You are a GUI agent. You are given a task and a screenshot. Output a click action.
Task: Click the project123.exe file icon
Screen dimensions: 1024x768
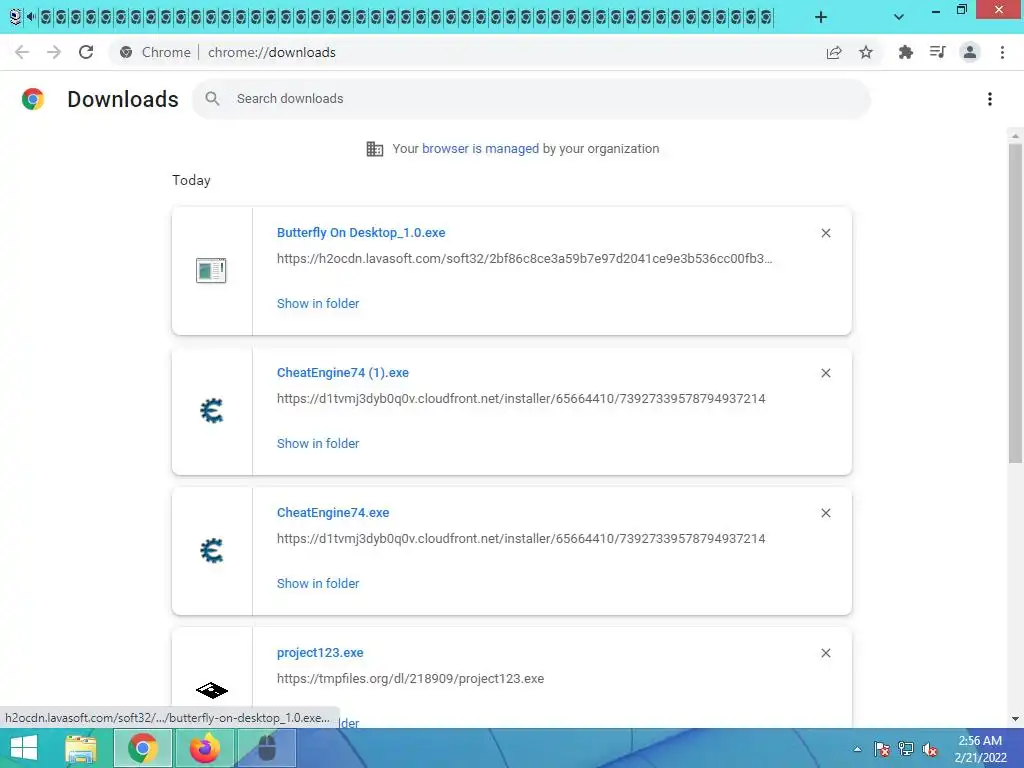point(212,690)
